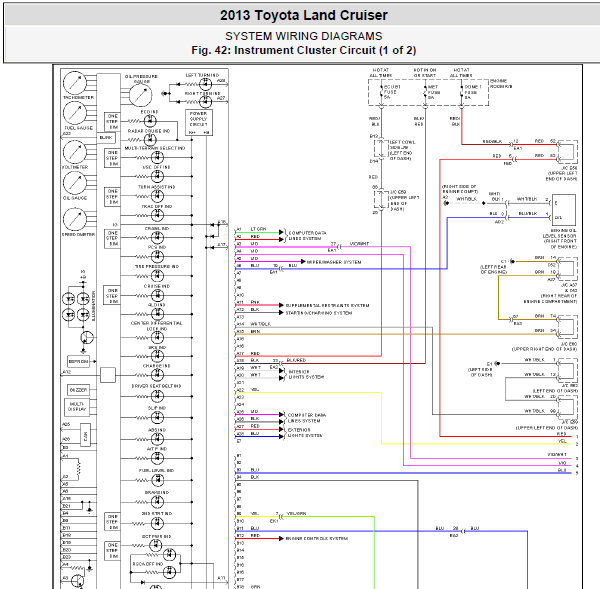
Task: Click the fuel level indicator LED symbol
Action: tap(157, 480)
